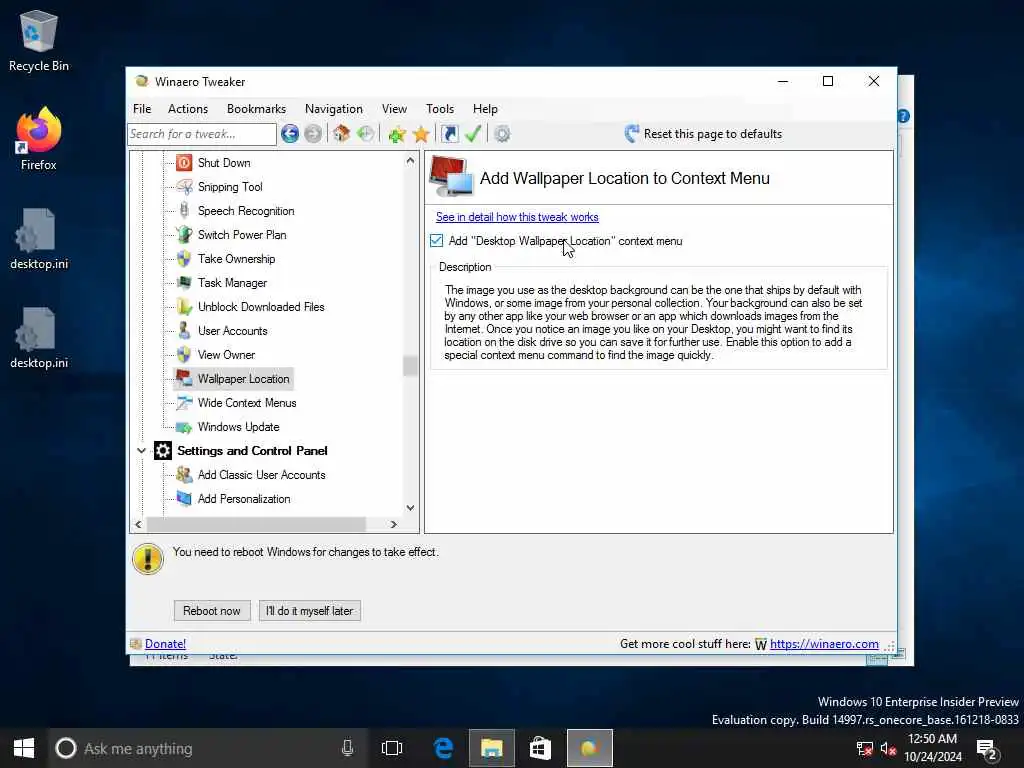Click Reset this page to defaults
This screenshot has height=768, width=1024.
(703, 134)
